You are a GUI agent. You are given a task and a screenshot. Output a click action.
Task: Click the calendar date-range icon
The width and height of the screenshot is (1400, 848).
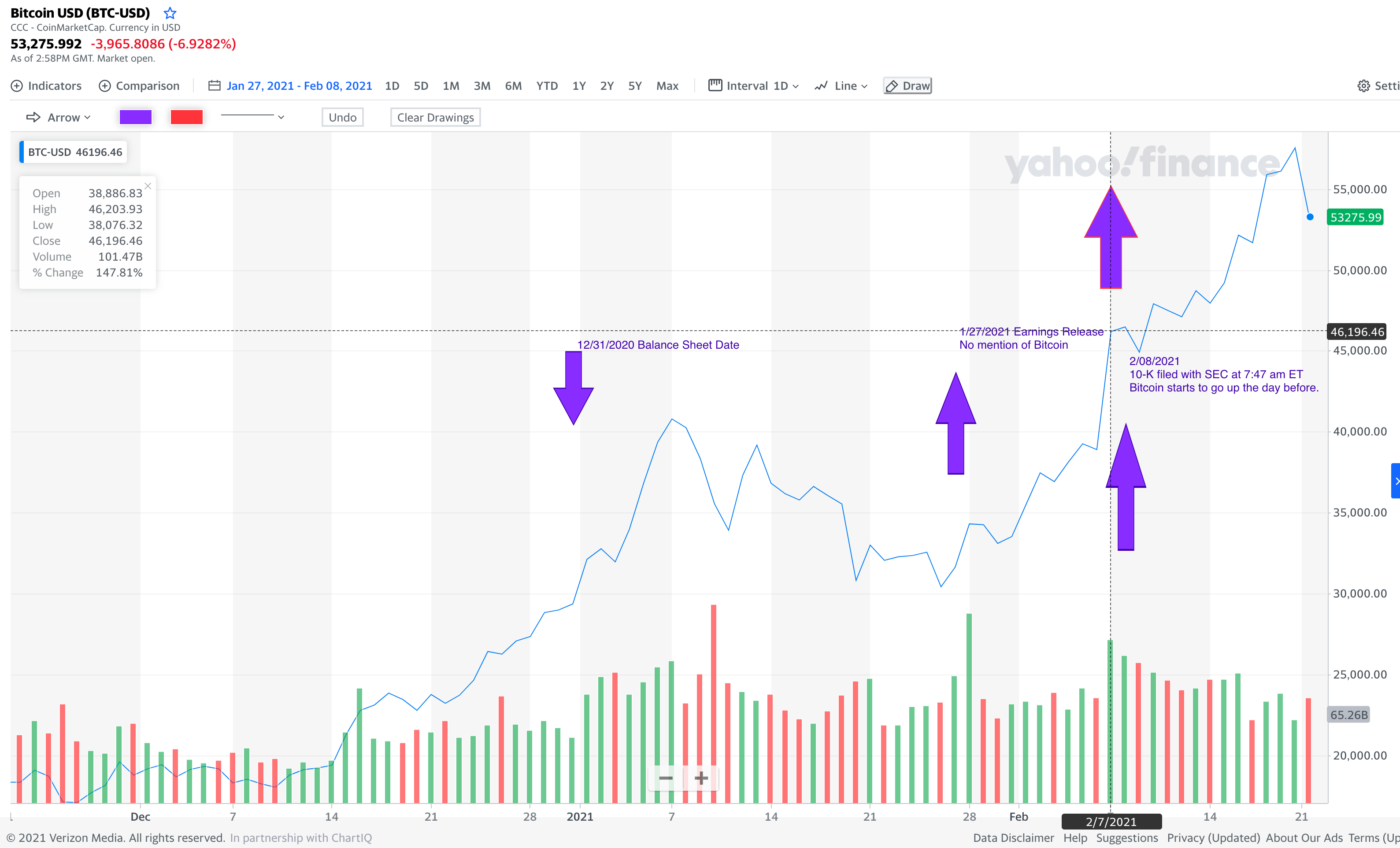point(214,85)
